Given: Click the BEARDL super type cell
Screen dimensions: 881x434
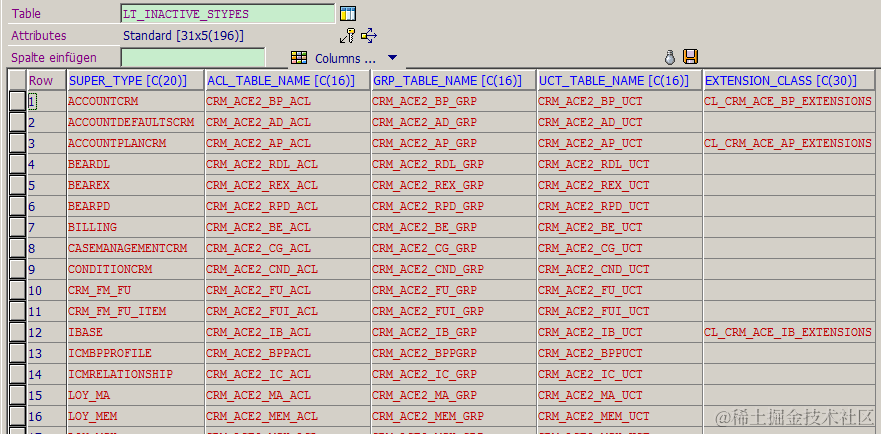Looking at the screenshot, I should click(135, 164).
